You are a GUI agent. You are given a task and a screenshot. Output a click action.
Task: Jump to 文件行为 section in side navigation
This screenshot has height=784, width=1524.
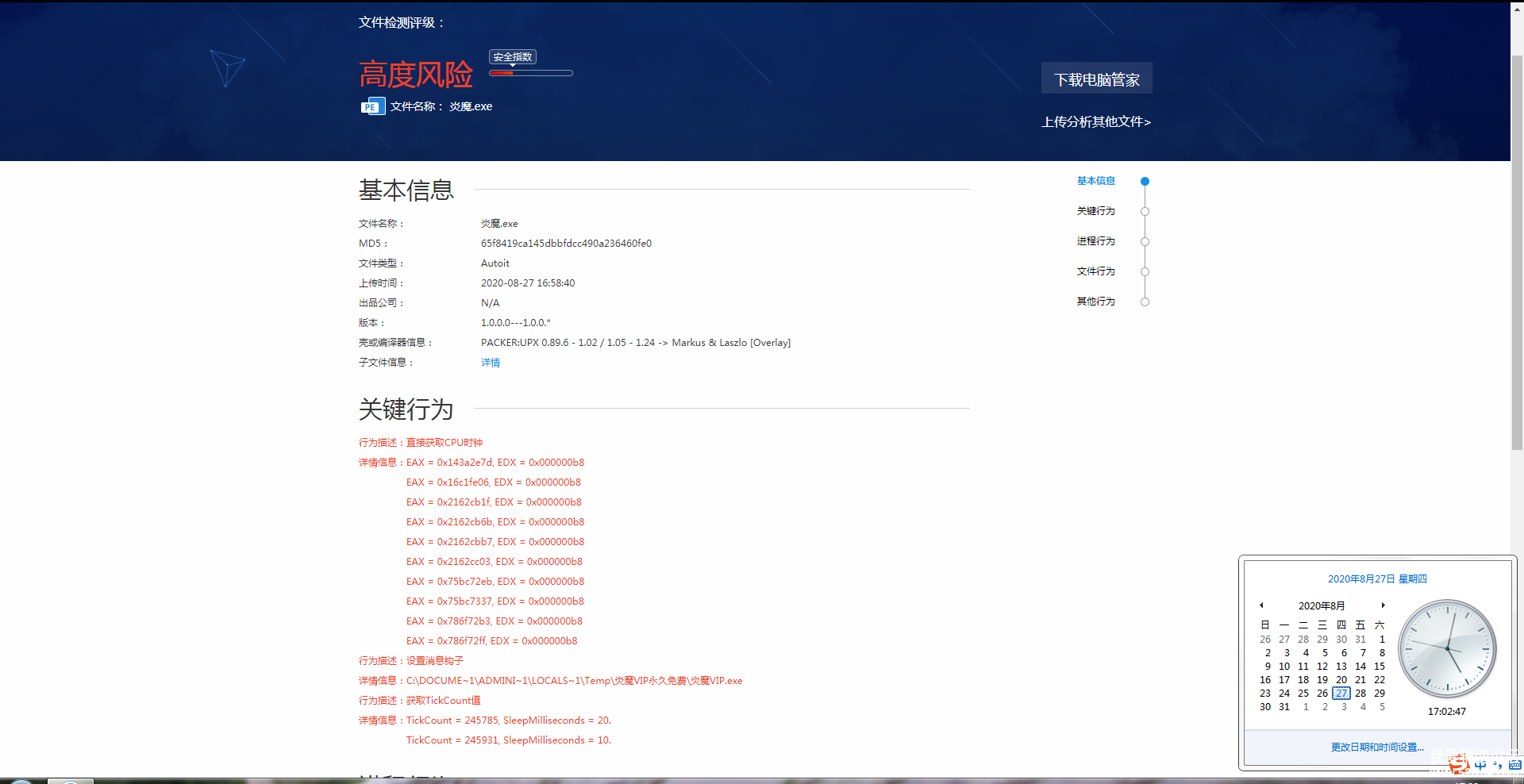pyautogui.click(x=1095, y=271)
